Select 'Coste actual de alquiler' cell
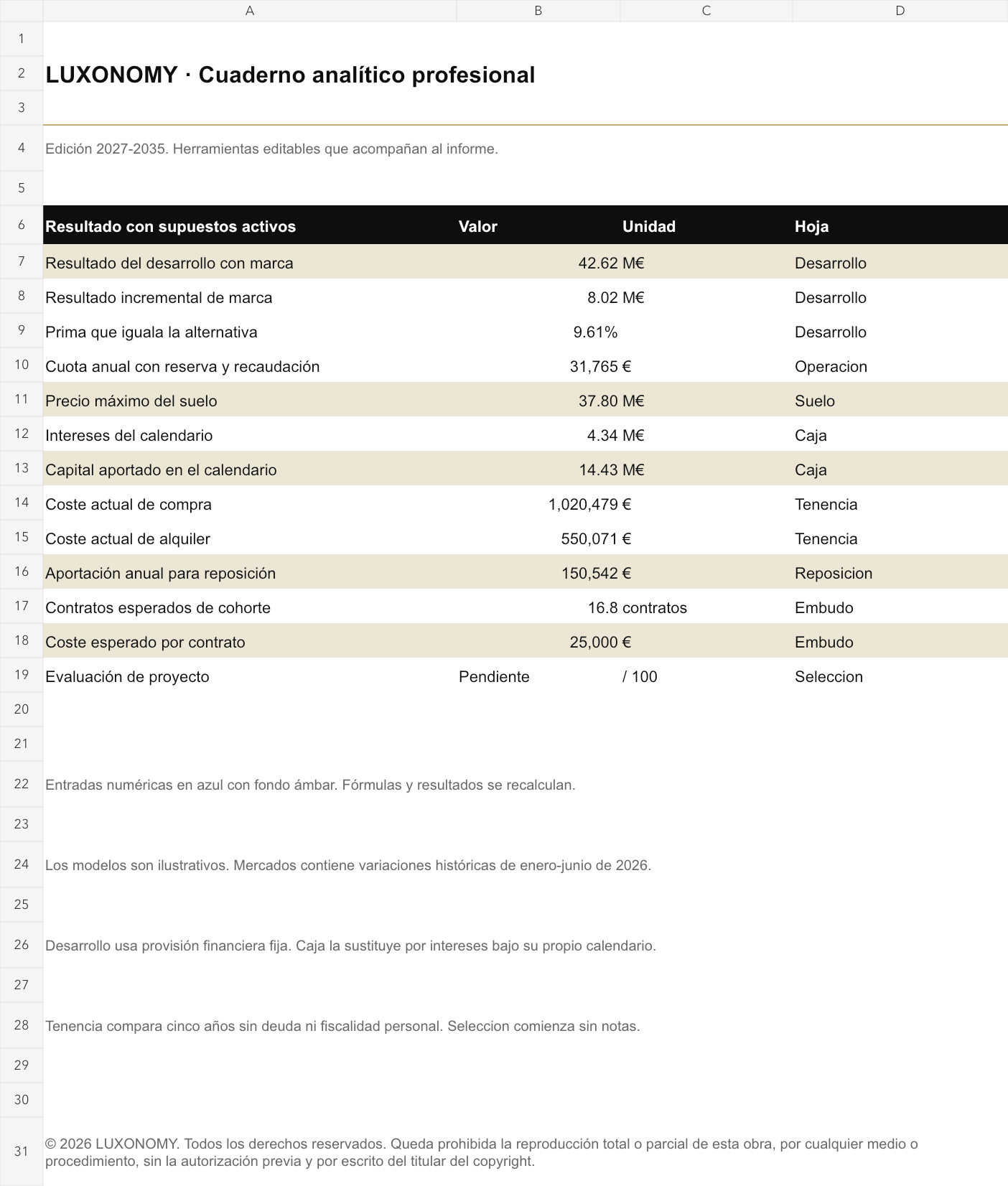This screenshot has width=1008, height=1186. click(250, 538)
